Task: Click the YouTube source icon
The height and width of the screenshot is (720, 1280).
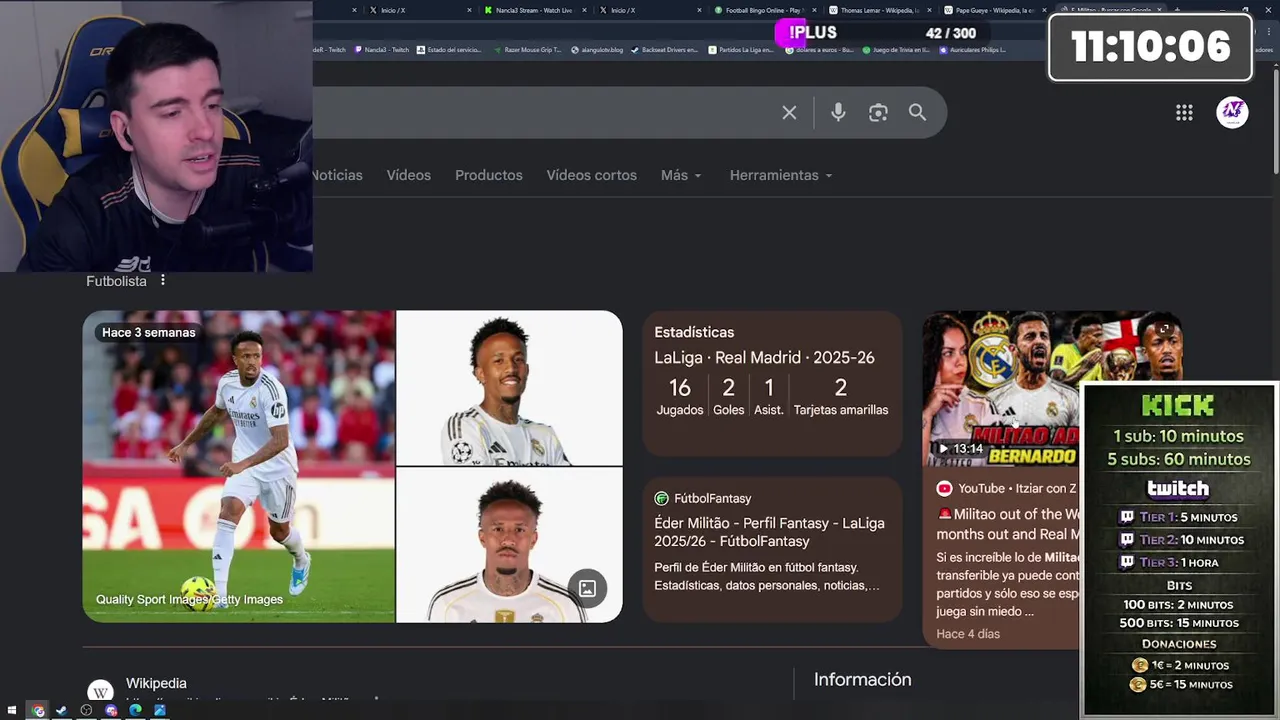Action: (944, 488)
